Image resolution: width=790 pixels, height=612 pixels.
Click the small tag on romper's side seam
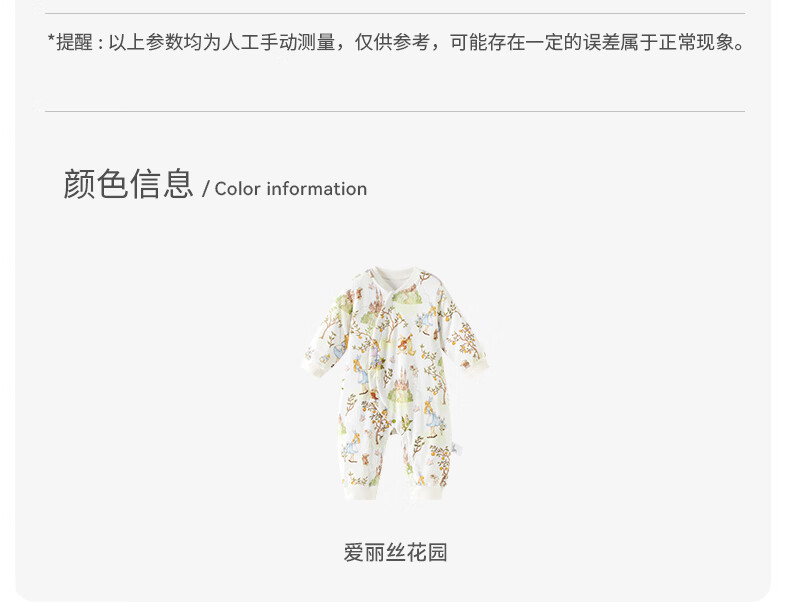(x=457, y=448)
